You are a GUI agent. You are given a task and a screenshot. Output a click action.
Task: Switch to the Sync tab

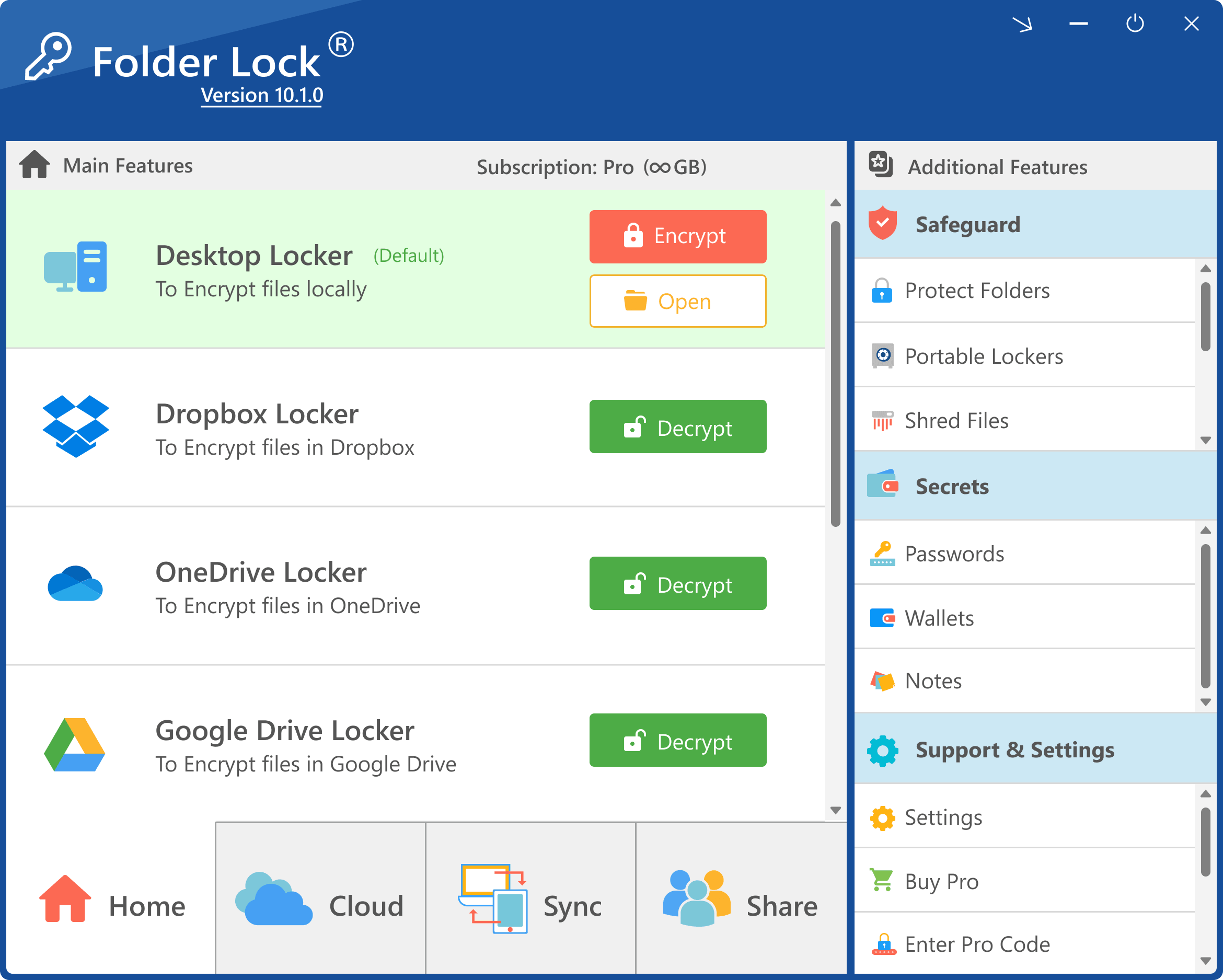coord(530,898)
